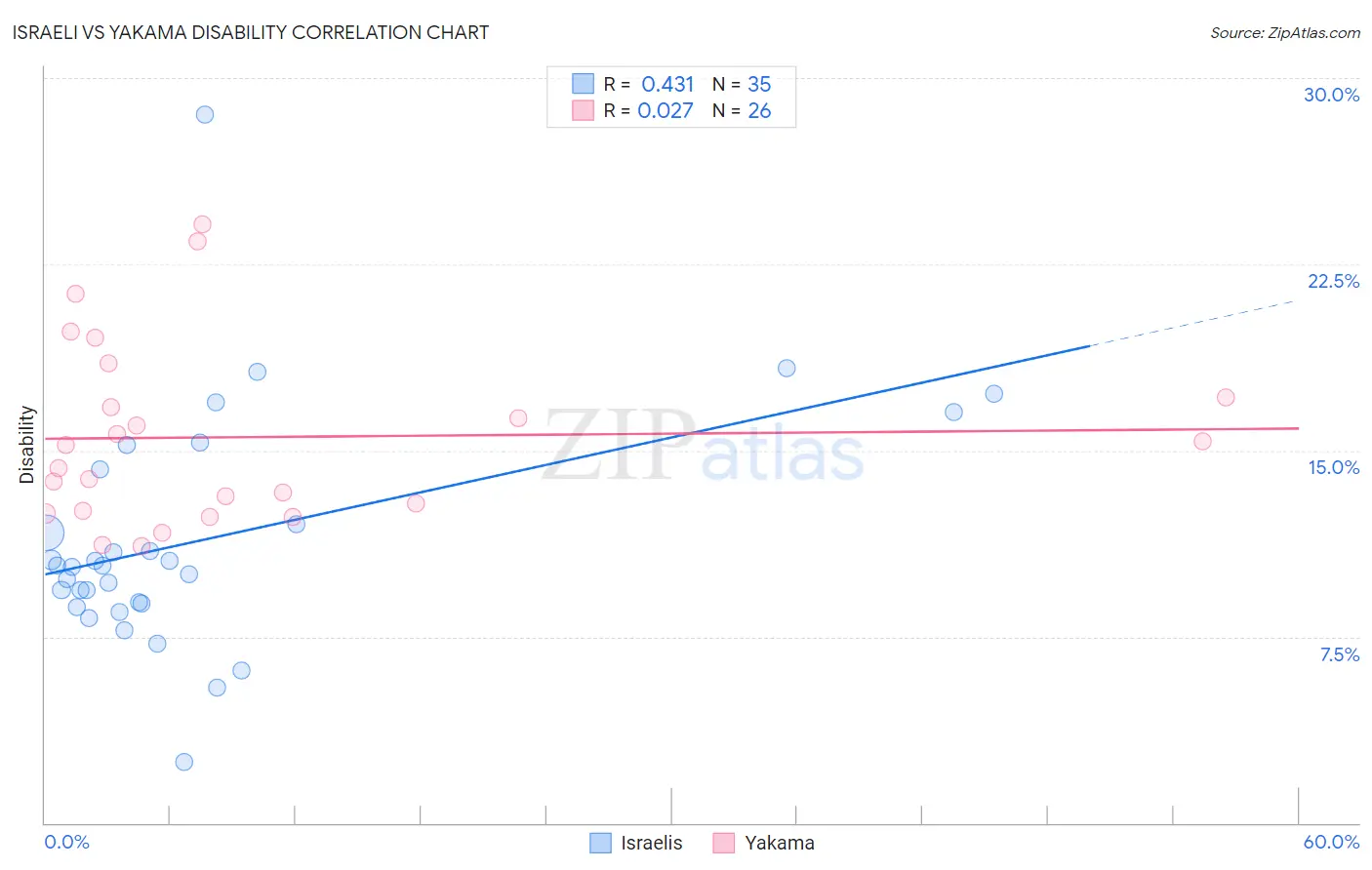Screen dimensions: 1372x870
Task: Click the 30.0% y-axis label
Action: [x=1331, y=95]
